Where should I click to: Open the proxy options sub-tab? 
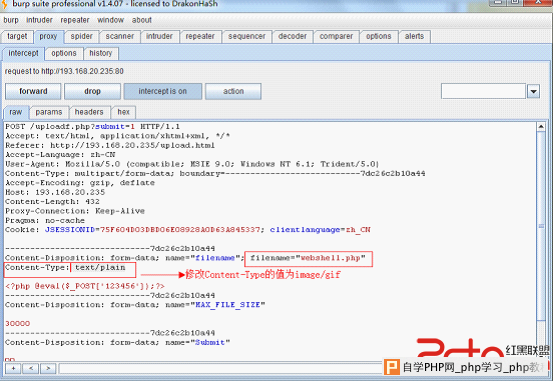(64, 53)
